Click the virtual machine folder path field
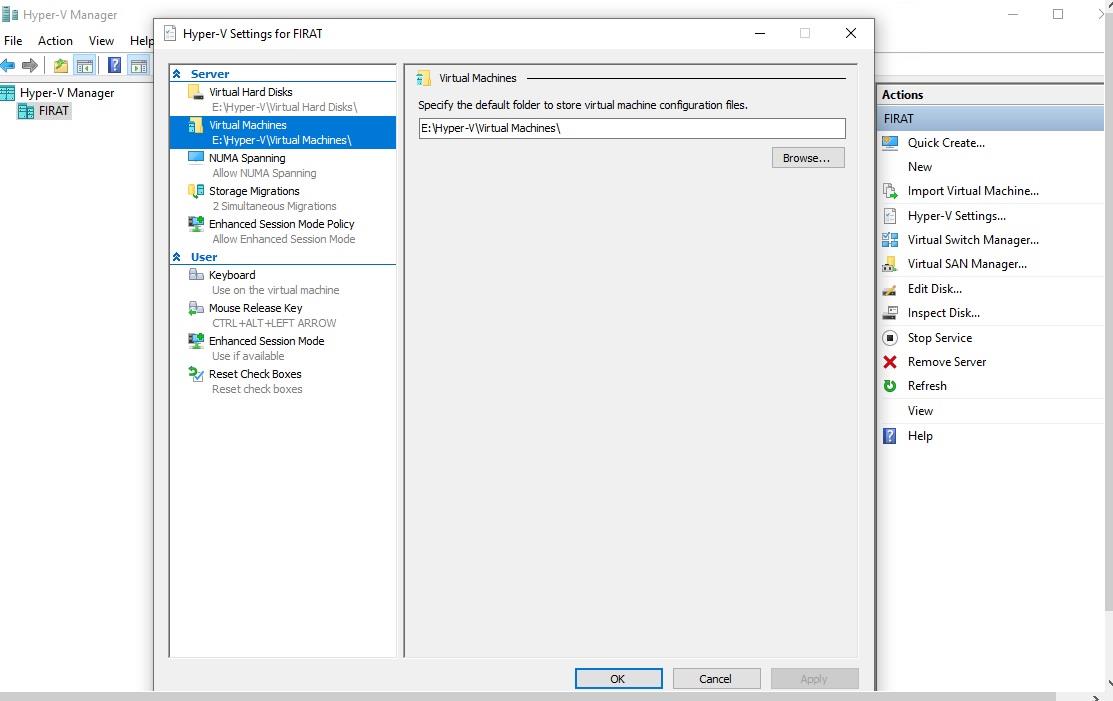The width and height of the screenshot is (1113, 701). coord(632,128)
